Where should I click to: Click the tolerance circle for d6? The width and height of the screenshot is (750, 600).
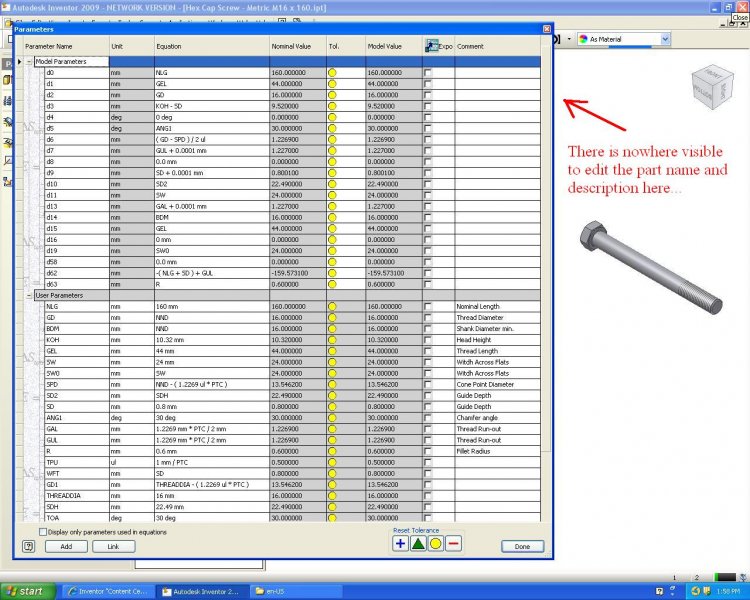tap(332, 140)
